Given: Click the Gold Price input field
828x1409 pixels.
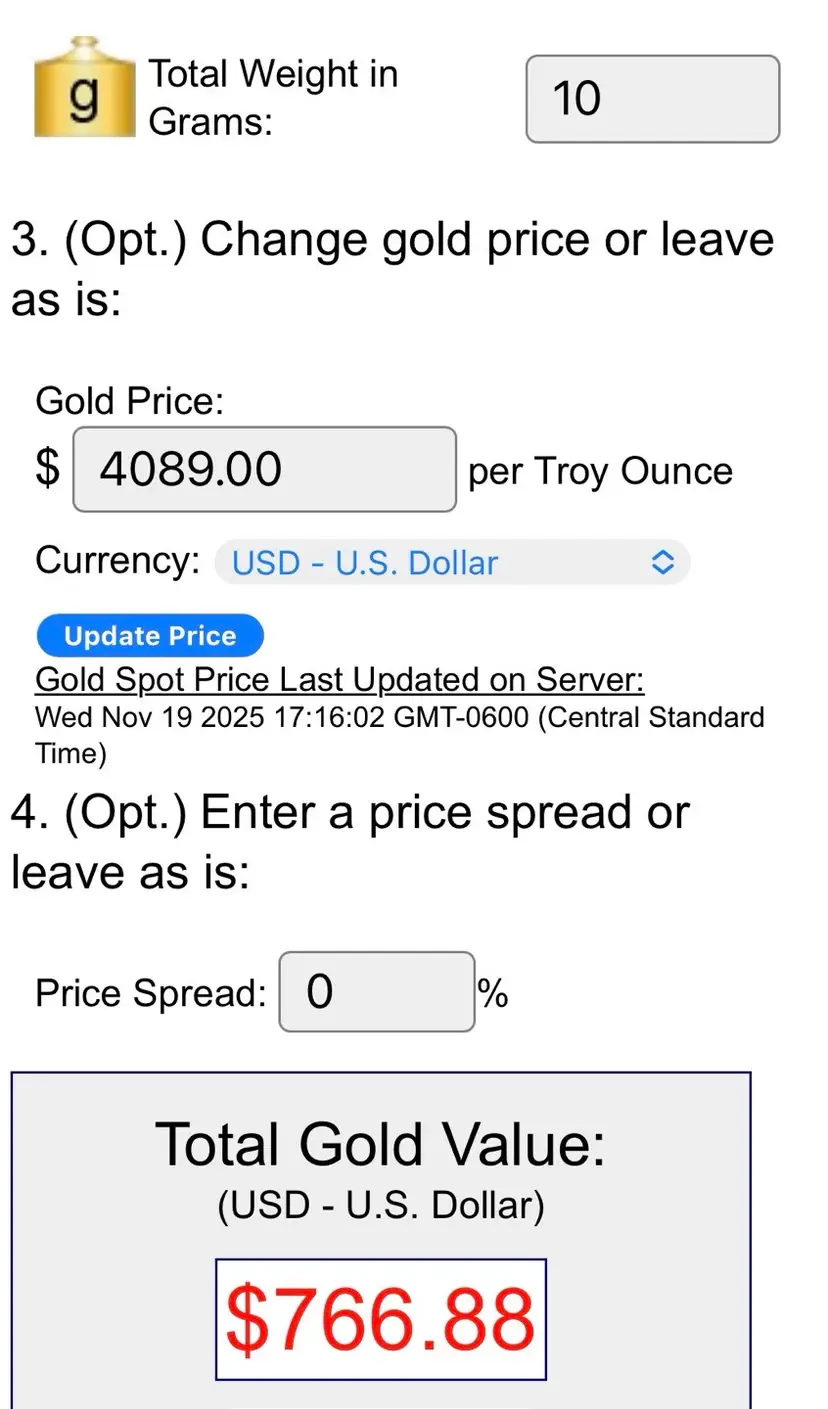Looking at the screenshot, I should point(264,469).
